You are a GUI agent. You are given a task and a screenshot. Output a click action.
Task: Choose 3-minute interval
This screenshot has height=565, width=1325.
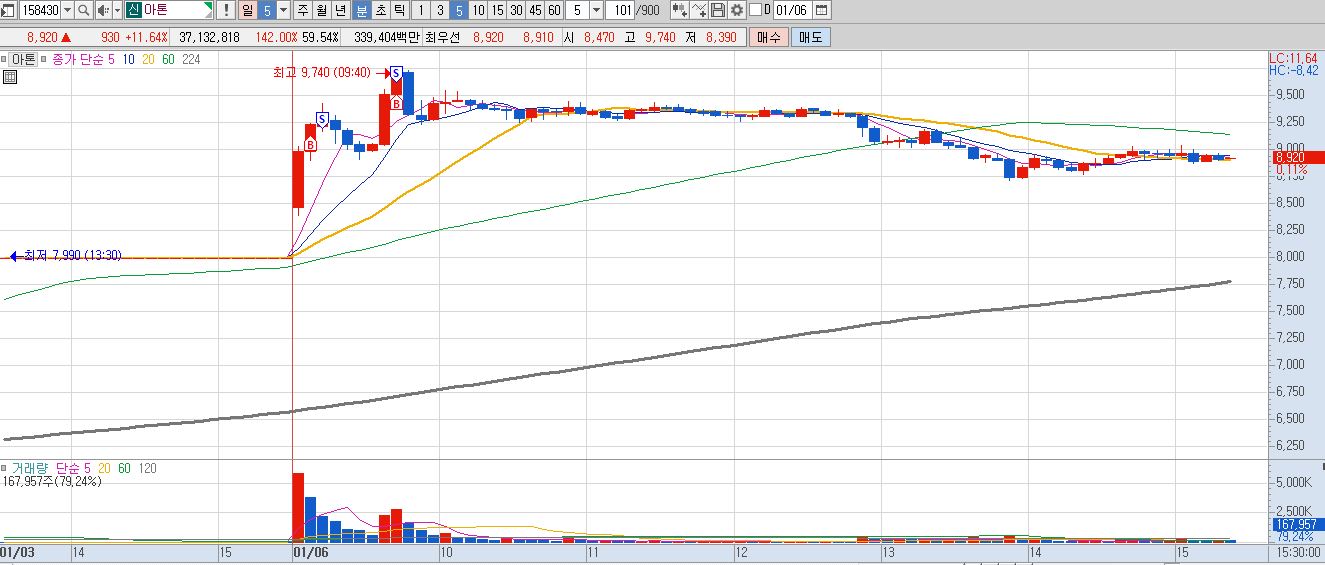[x=440, y=10]
